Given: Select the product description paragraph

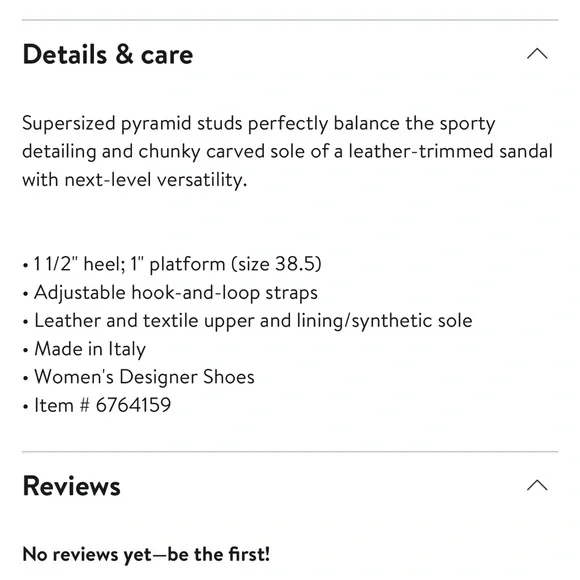Looking at the screenshot, I should (287, 152).
